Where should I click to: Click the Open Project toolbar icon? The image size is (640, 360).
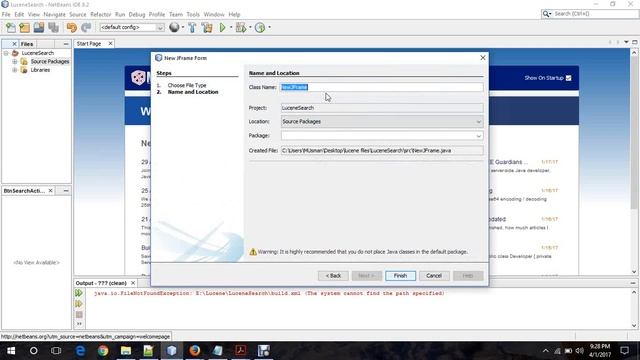point(39,27)
